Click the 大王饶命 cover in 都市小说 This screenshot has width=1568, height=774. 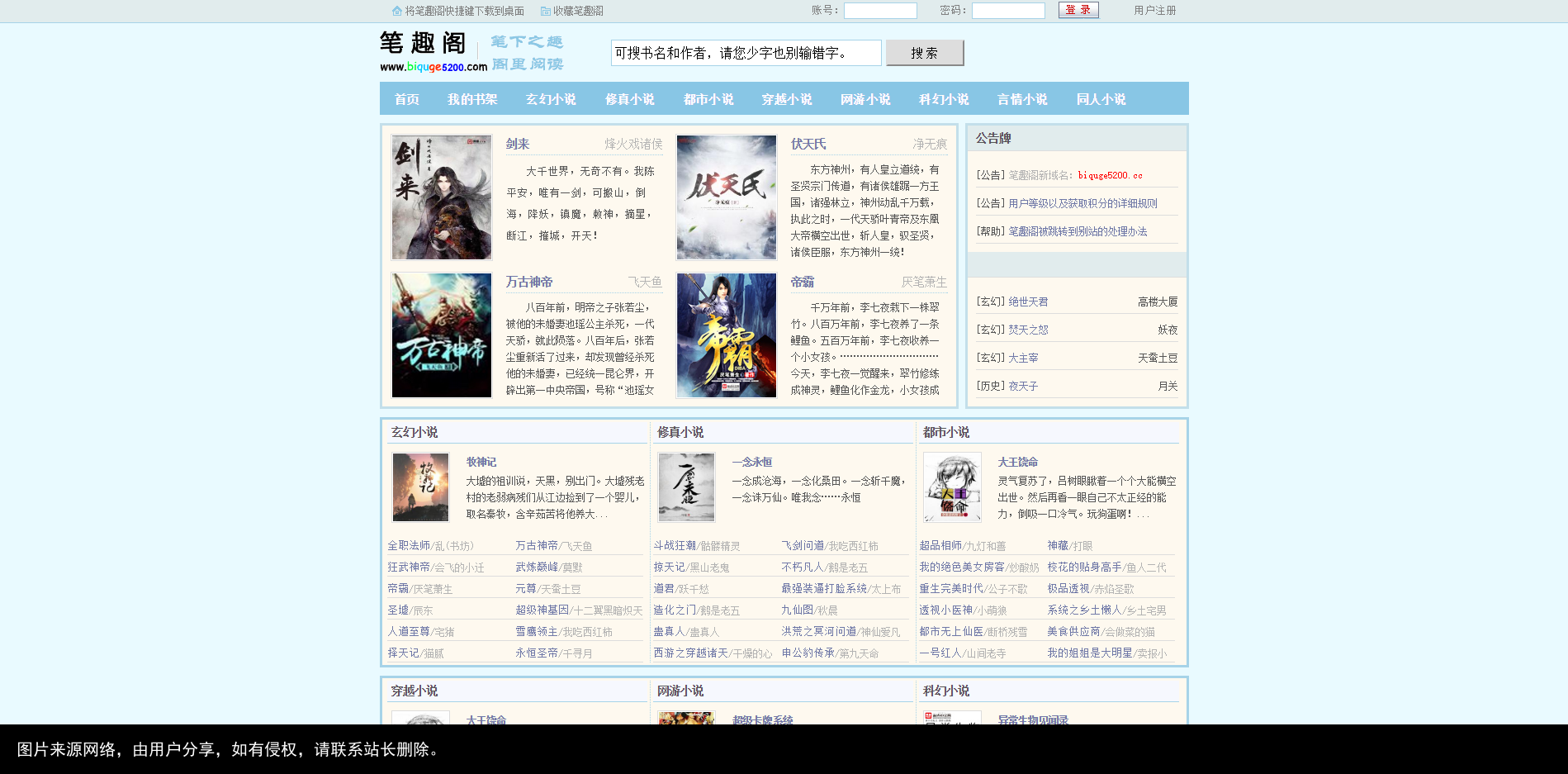point(952,487)
